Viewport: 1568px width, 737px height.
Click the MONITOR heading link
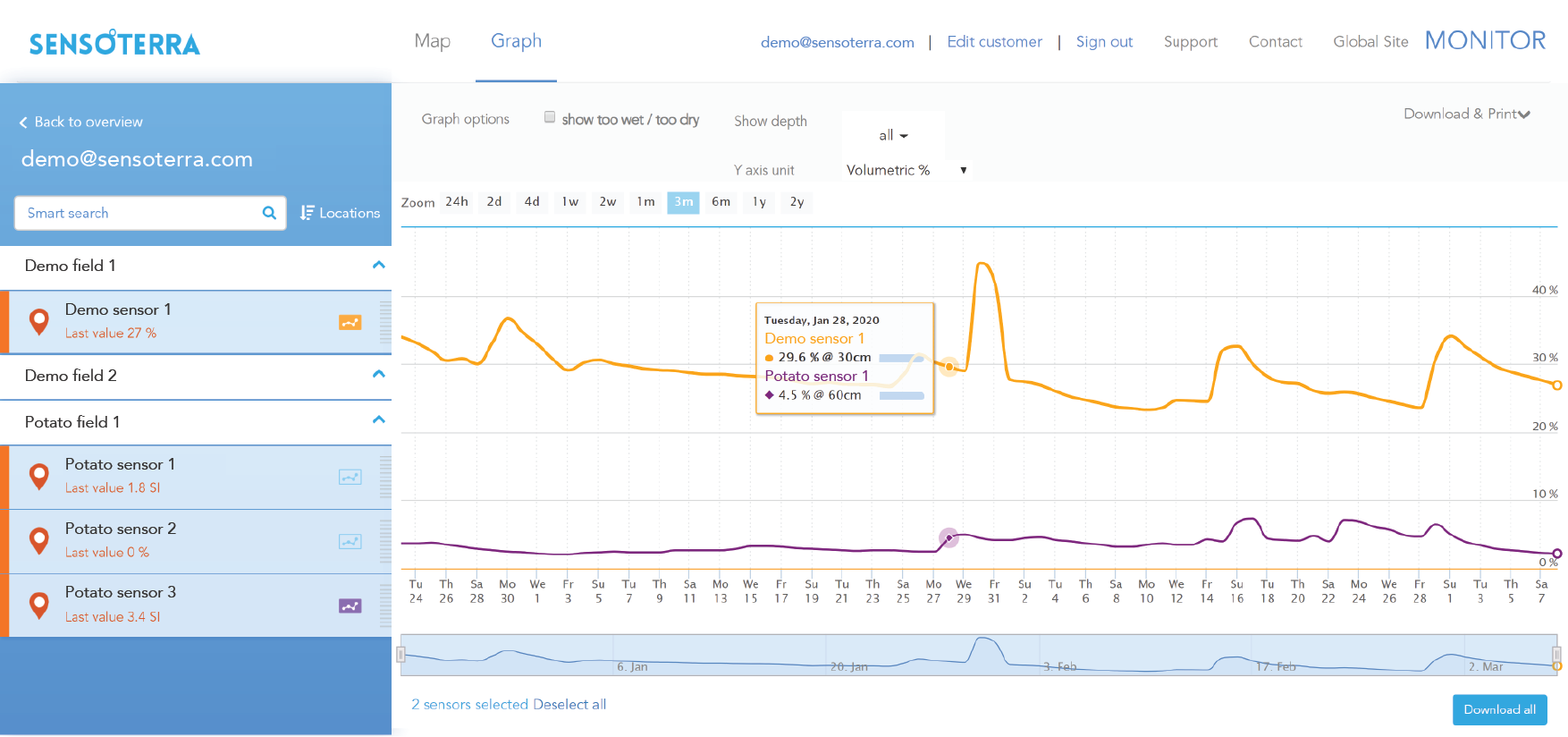(1485, 40)
